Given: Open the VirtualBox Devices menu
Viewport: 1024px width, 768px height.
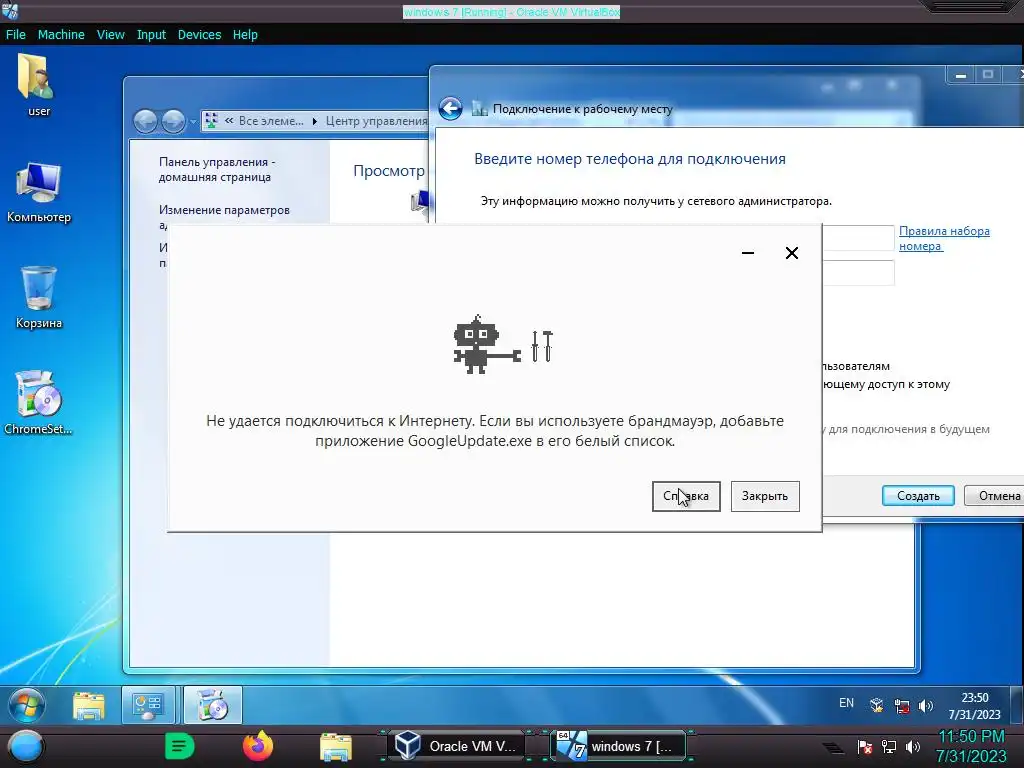Looking at the screenshot, I should pyautogui.click(x=199, y=35).
